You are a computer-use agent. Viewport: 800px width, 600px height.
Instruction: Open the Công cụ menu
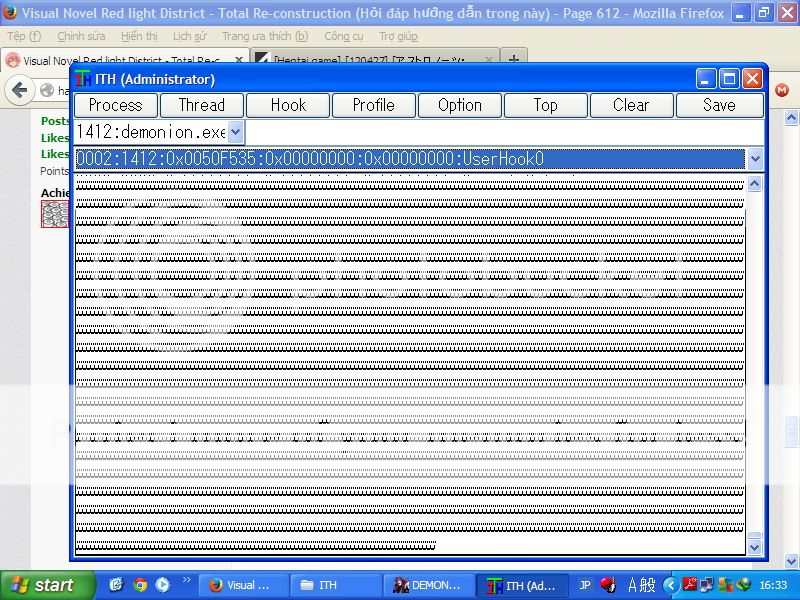(343, 36)
